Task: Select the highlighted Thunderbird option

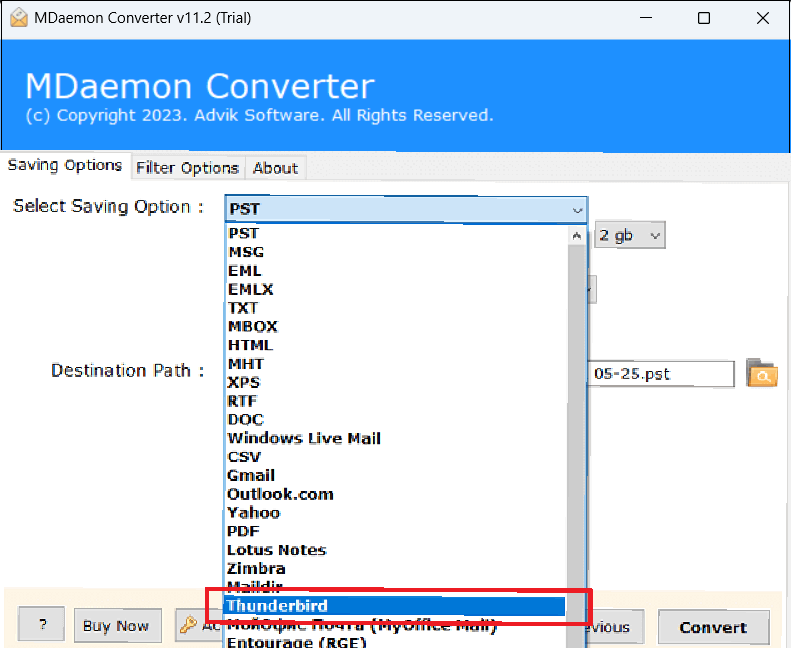Action: [x=396, y=606]
